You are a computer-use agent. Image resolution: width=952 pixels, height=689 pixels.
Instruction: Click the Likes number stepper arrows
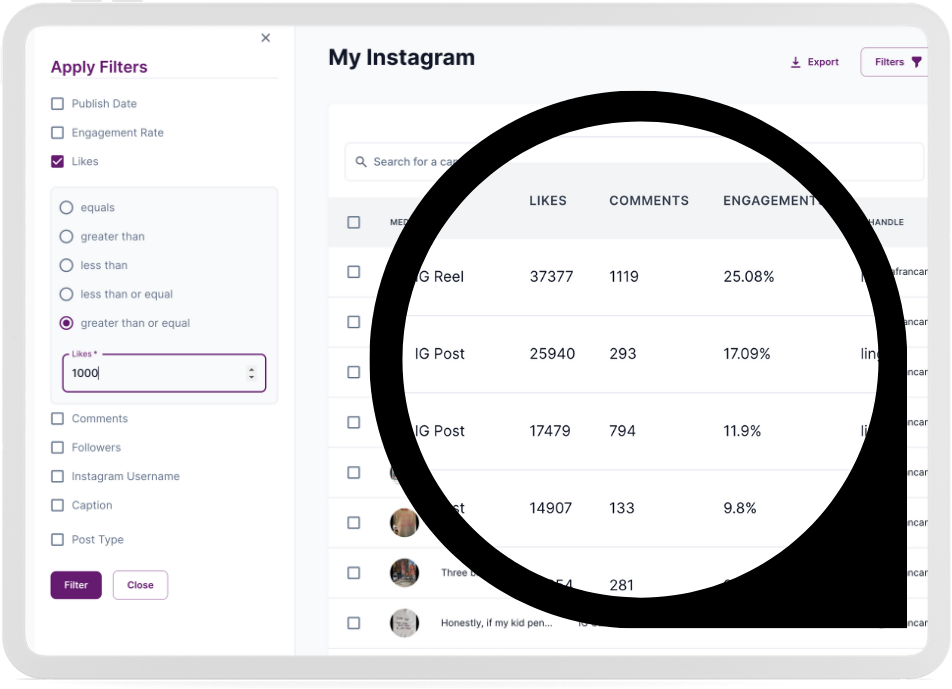click(x=251, y=373)
